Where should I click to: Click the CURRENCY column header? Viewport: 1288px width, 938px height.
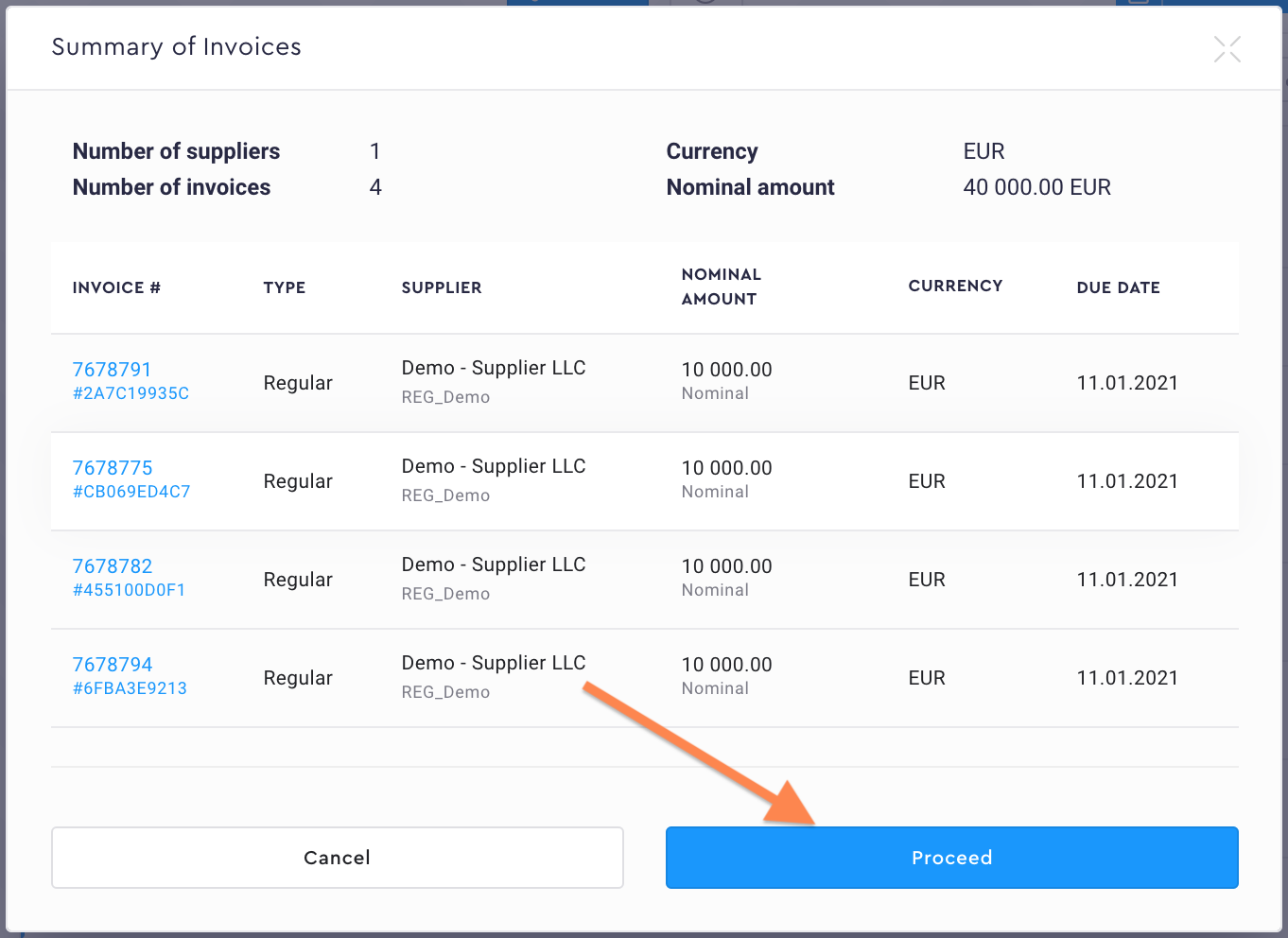coord(955,286)
